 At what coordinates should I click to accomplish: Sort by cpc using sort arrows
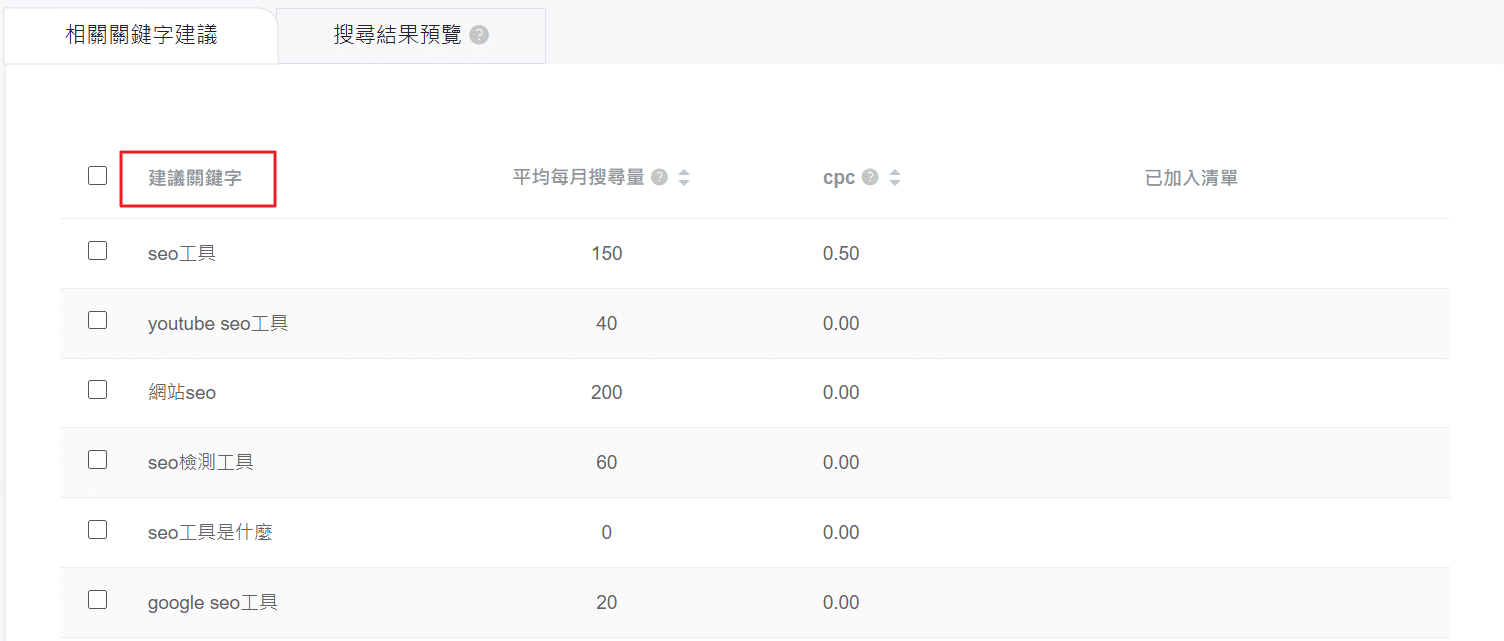895,178
